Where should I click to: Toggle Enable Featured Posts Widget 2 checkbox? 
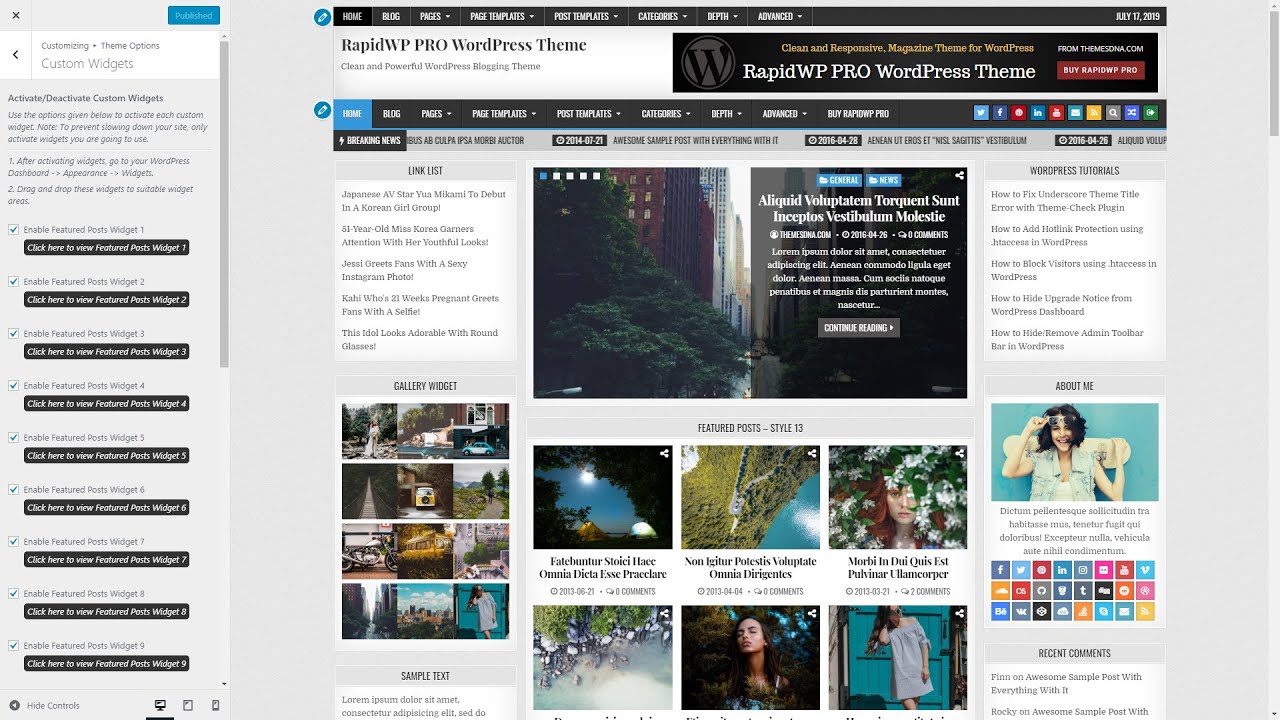pos(13,281)
